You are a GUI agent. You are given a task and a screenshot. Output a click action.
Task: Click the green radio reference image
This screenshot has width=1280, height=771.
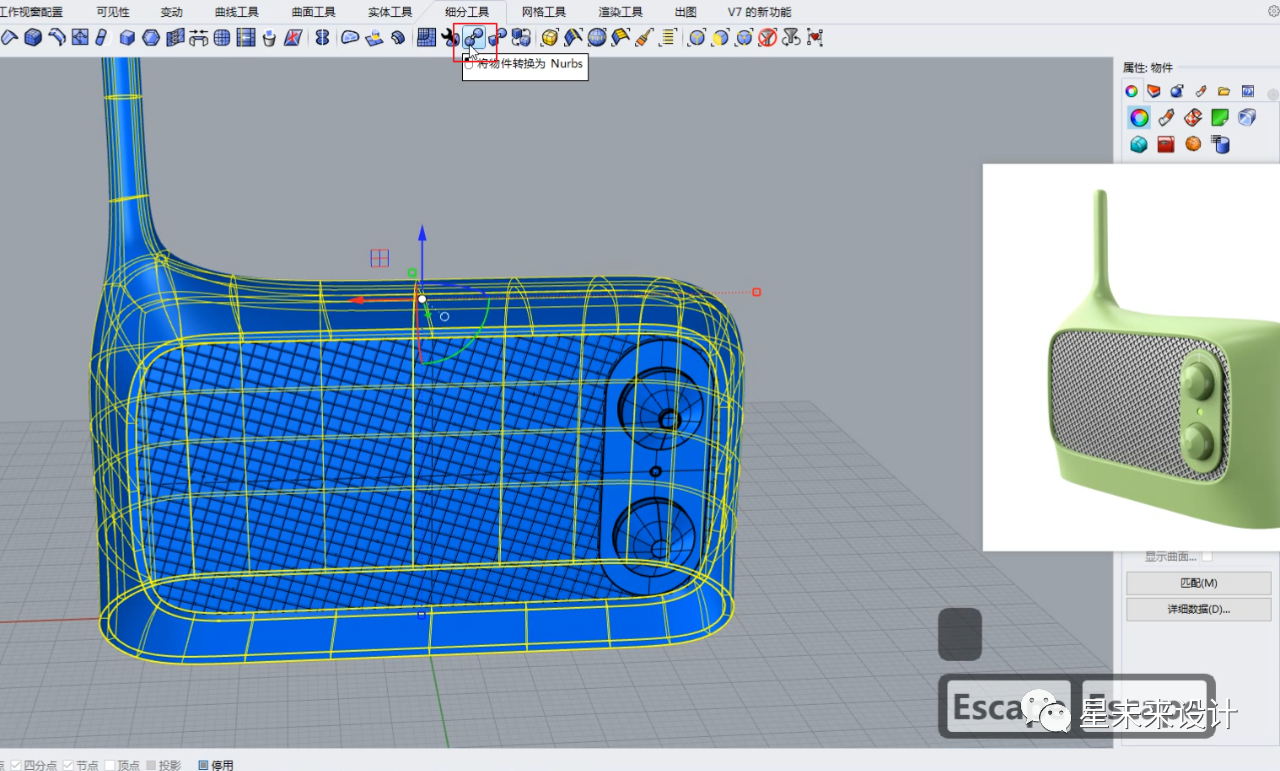tap(1131, 357)
